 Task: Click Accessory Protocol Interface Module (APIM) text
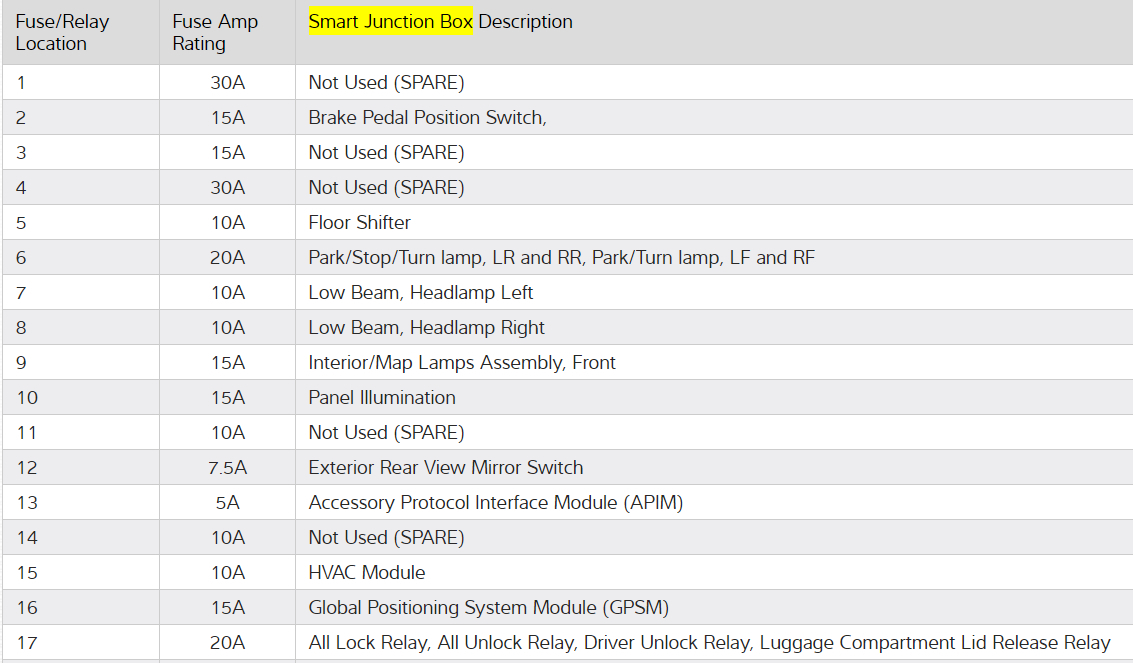pos(495,503)
